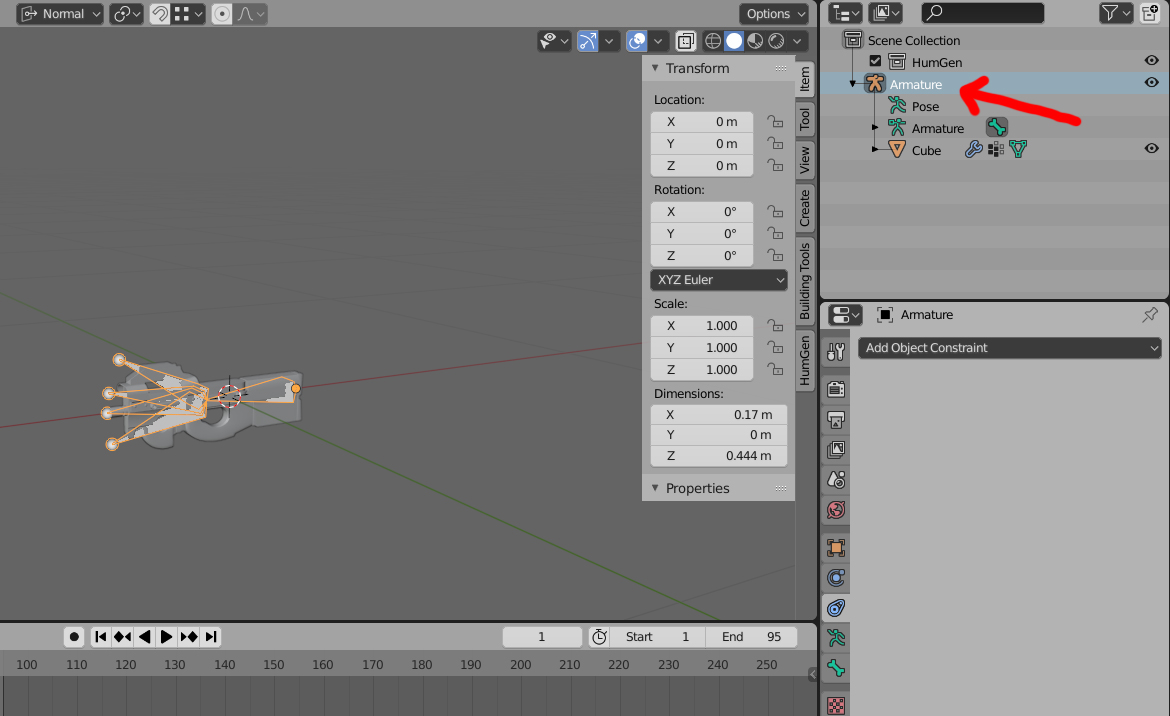
Task: Click the outliner search field
Action: 983,13
